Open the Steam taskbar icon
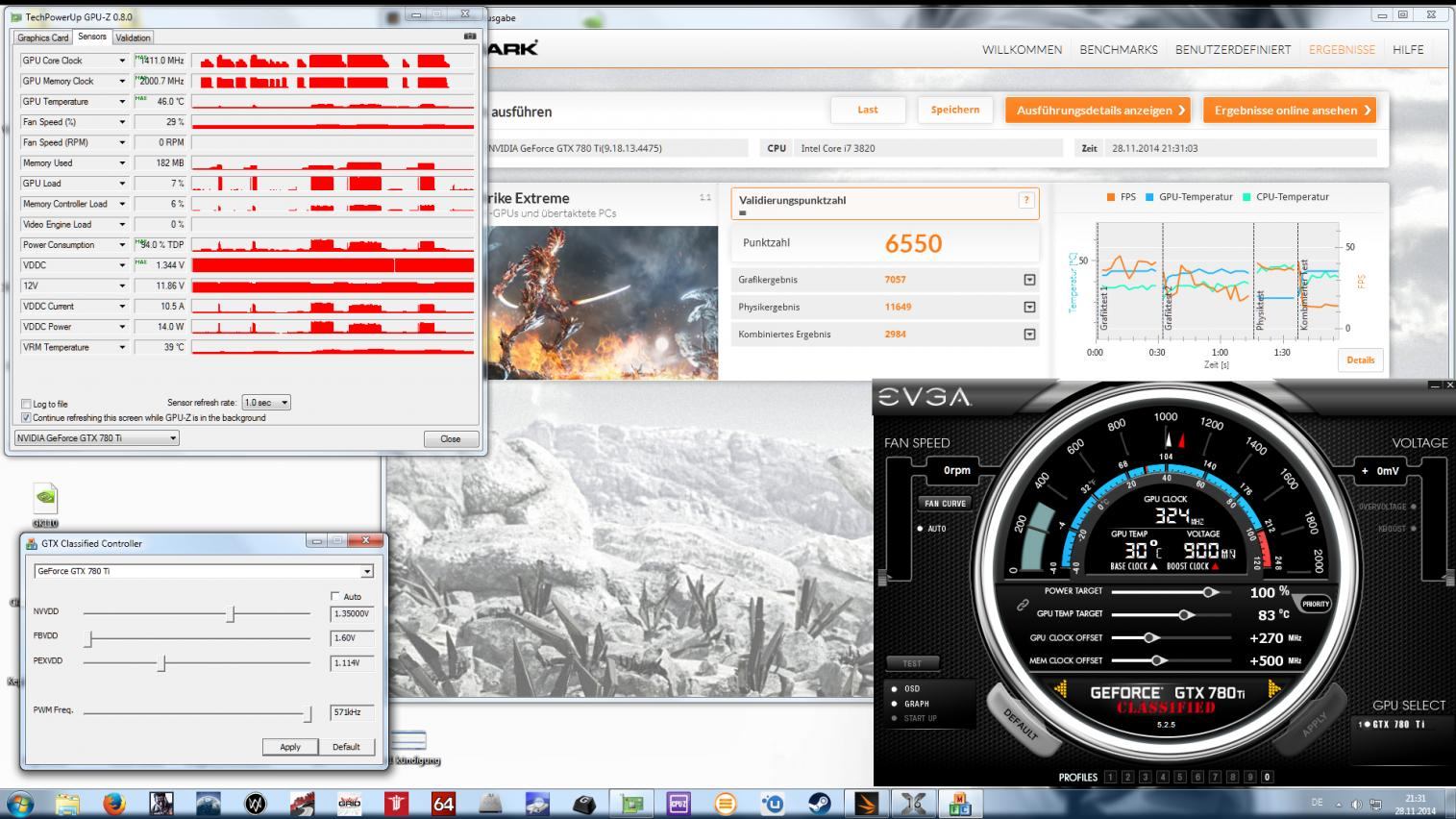 [x=820, y=803]
